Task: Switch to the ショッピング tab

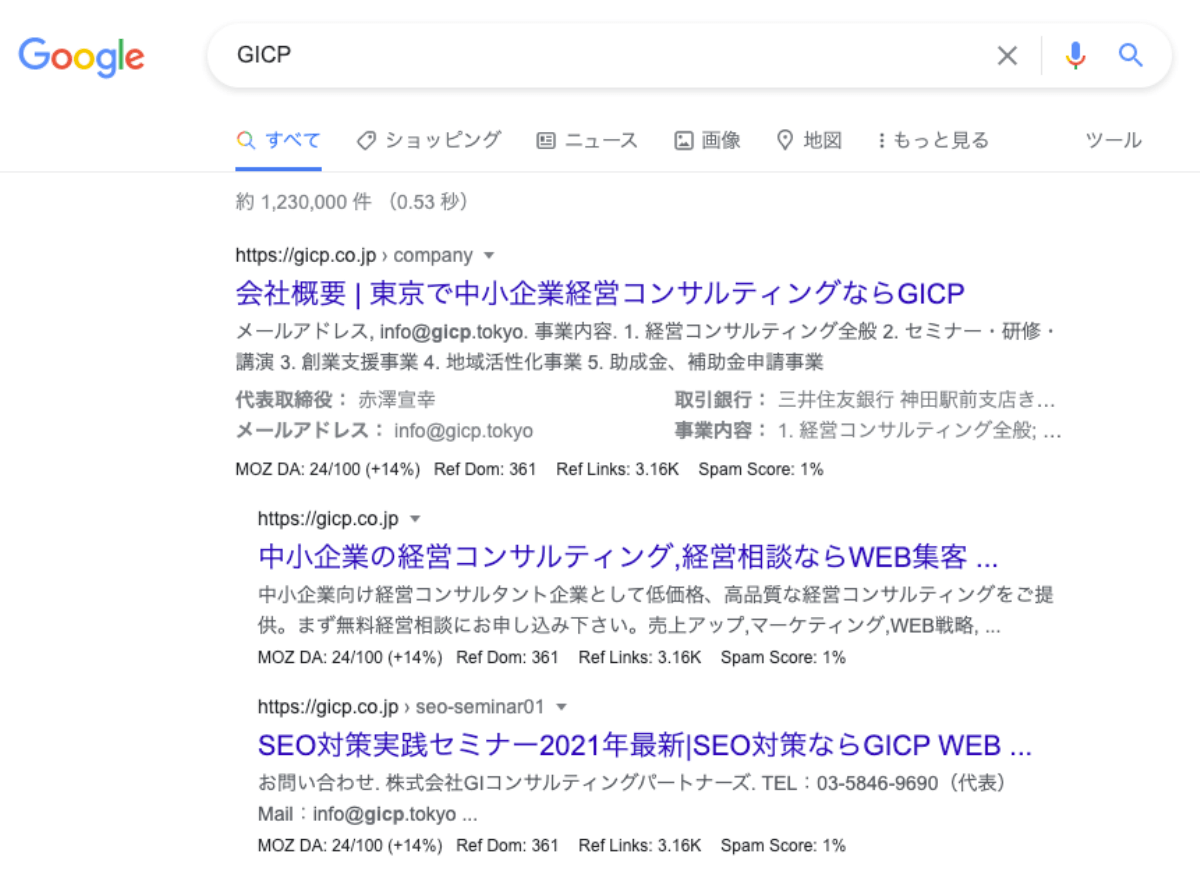Action: click(x=429, y=141)
